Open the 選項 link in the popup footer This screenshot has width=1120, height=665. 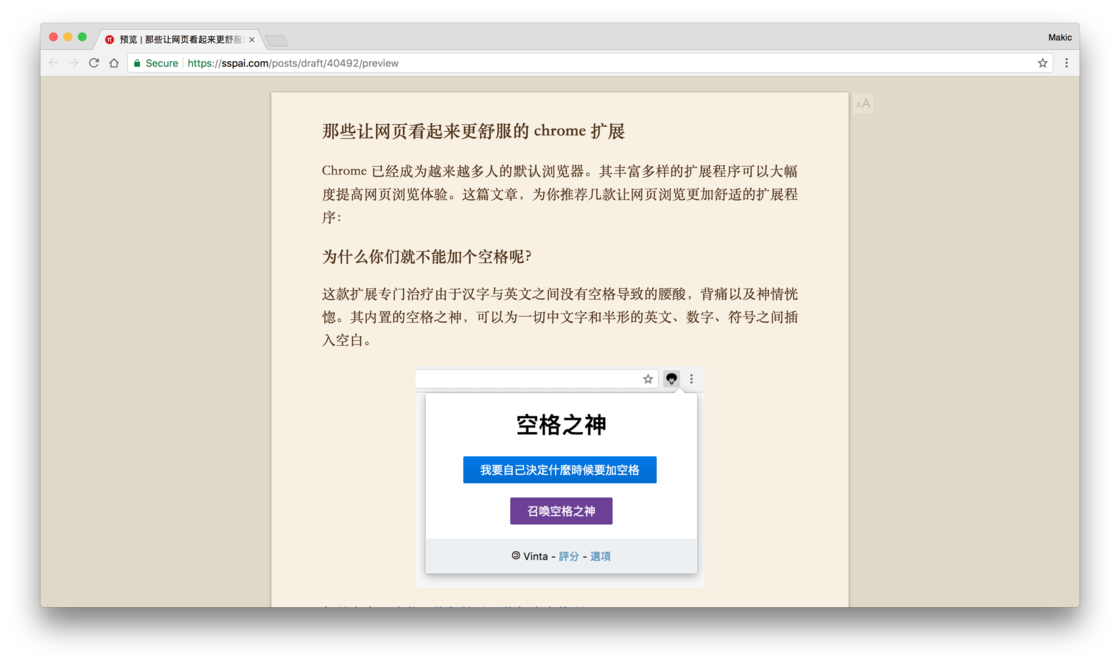pos(600,556)
